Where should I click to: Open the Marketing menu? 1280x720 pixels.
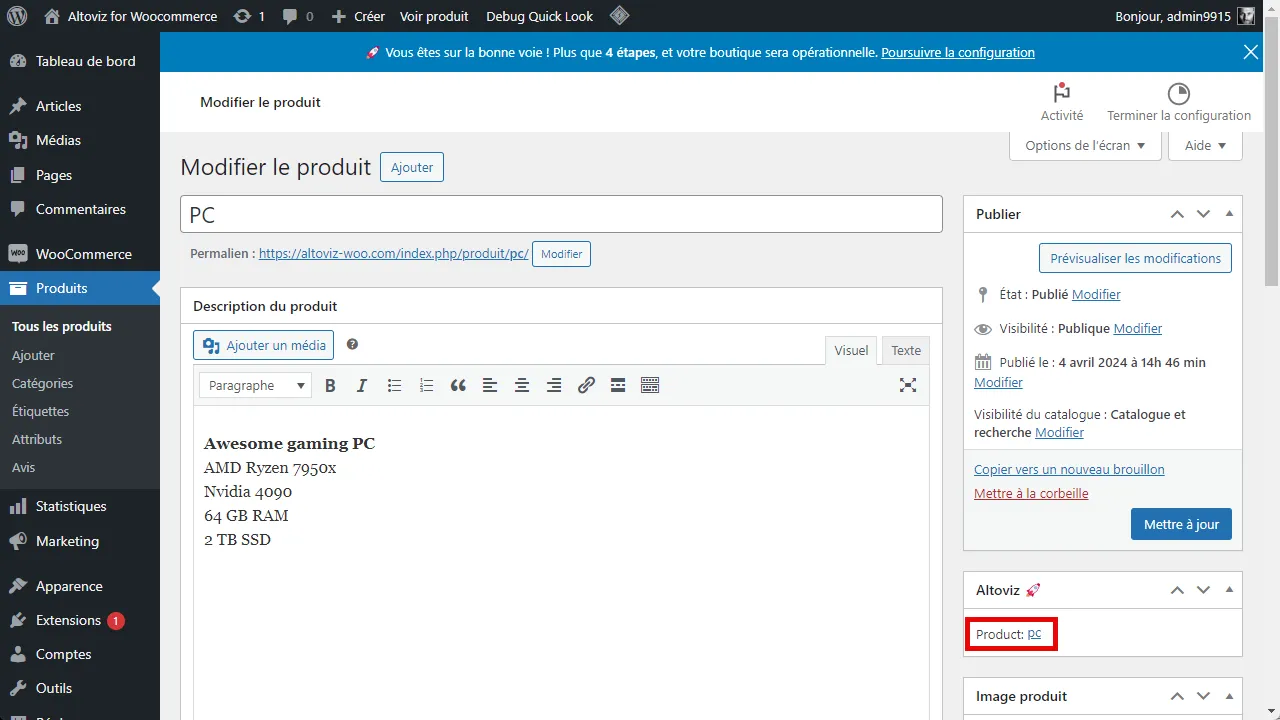(x=80, y=541)
